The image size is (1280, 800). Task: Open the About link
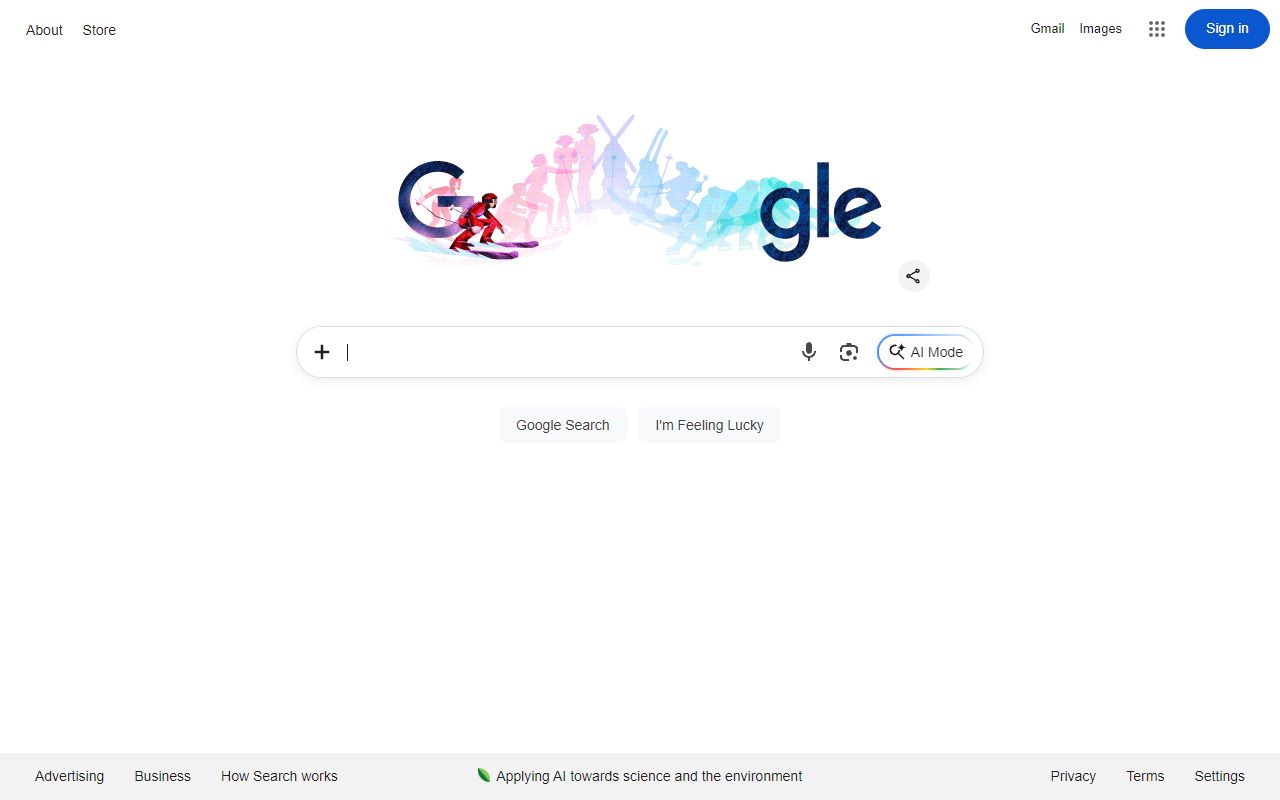[44, 30]
